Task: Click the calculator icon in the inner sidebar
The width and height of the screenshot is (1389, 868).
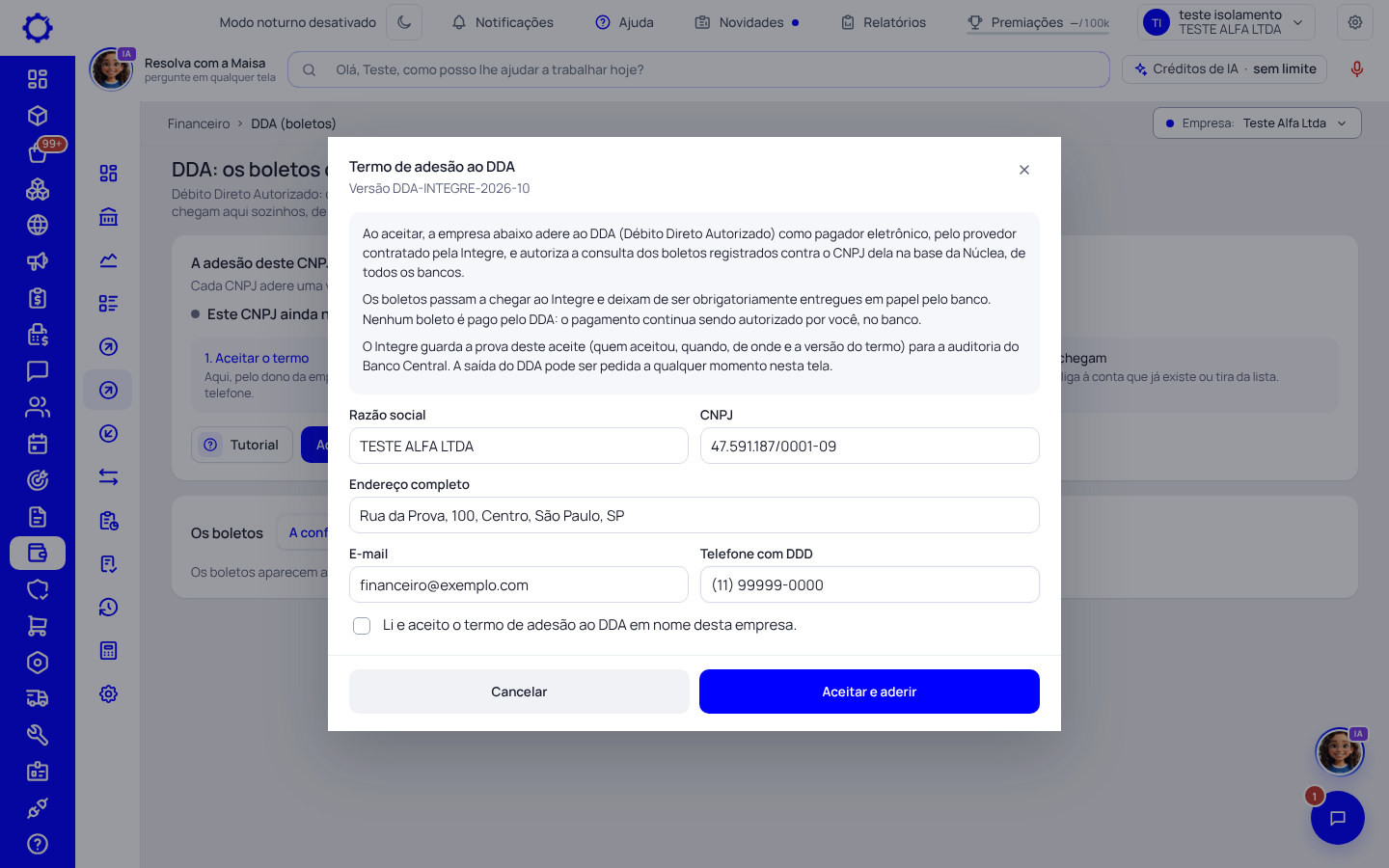Action: (x=108, y=651)
